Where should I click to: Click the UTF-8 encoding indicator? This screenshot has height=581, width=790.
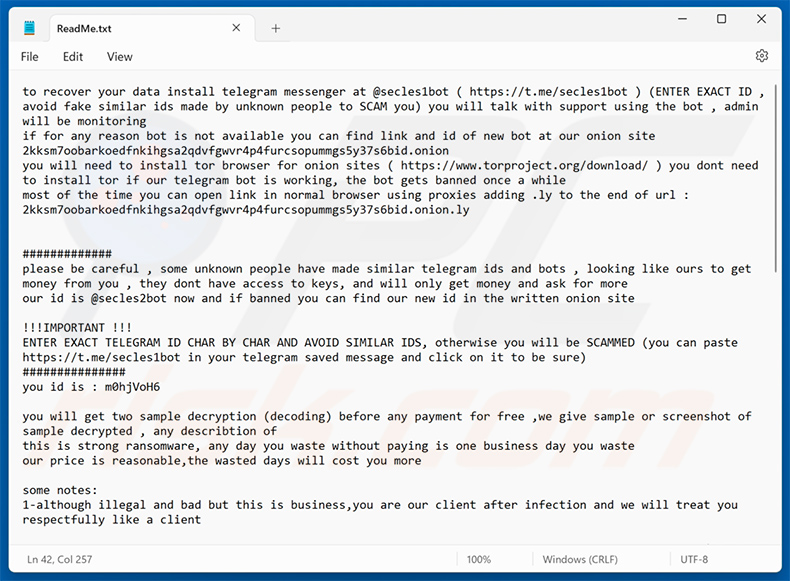click(694, 559)
